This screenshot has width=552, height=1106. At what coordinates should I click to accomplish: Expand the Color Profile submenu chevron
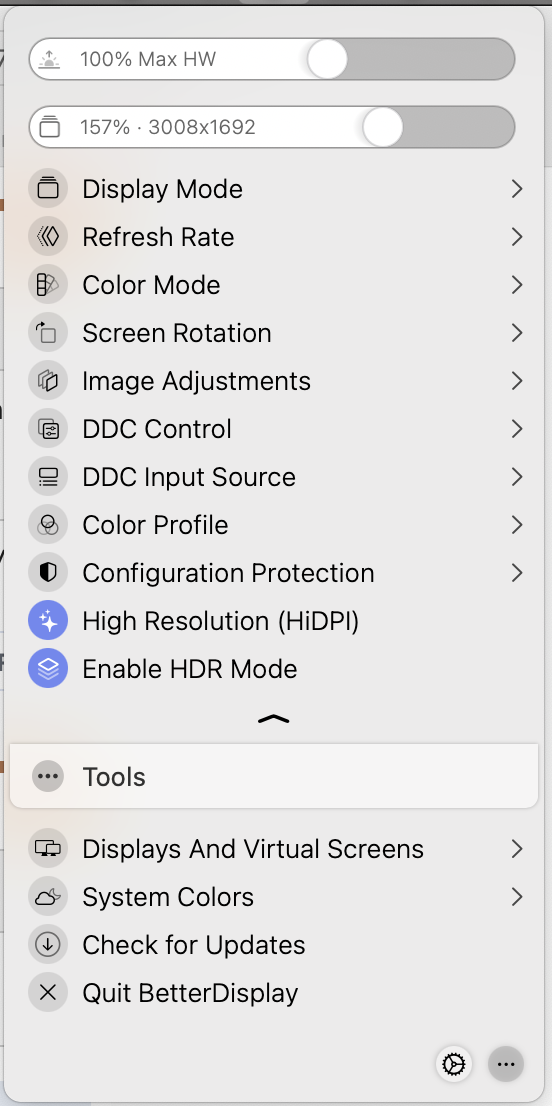[x=517, y=525]
